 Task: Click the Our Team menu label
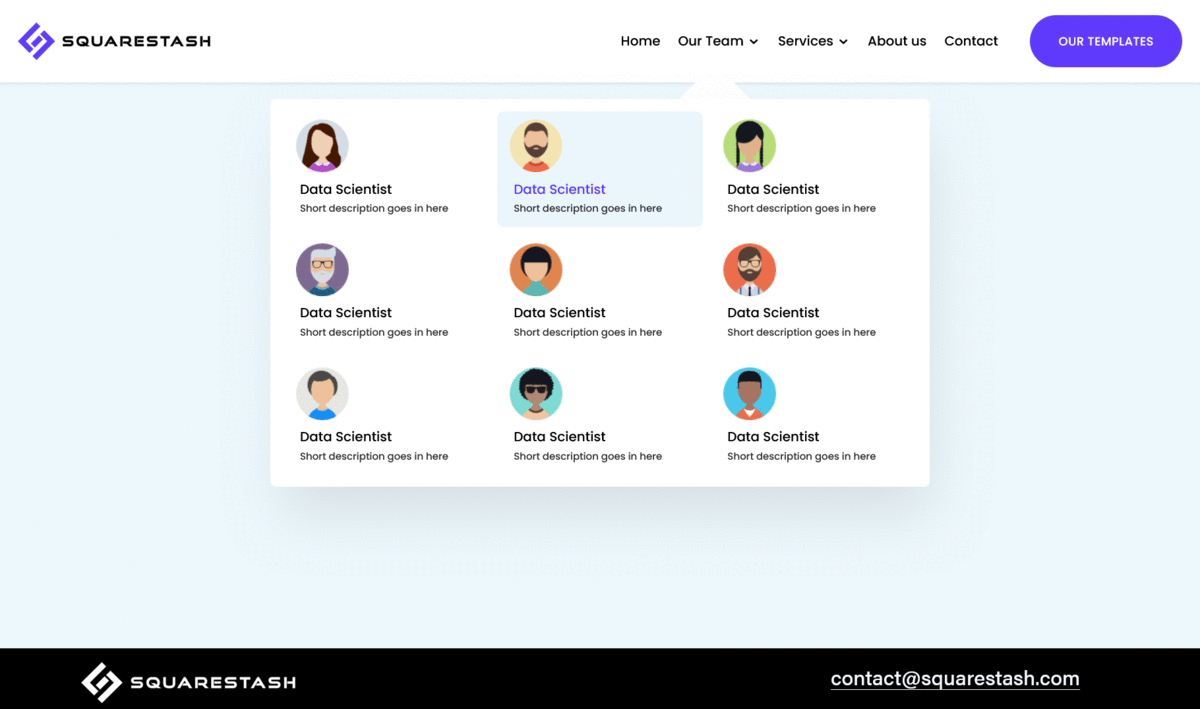[x=710, y=41]
